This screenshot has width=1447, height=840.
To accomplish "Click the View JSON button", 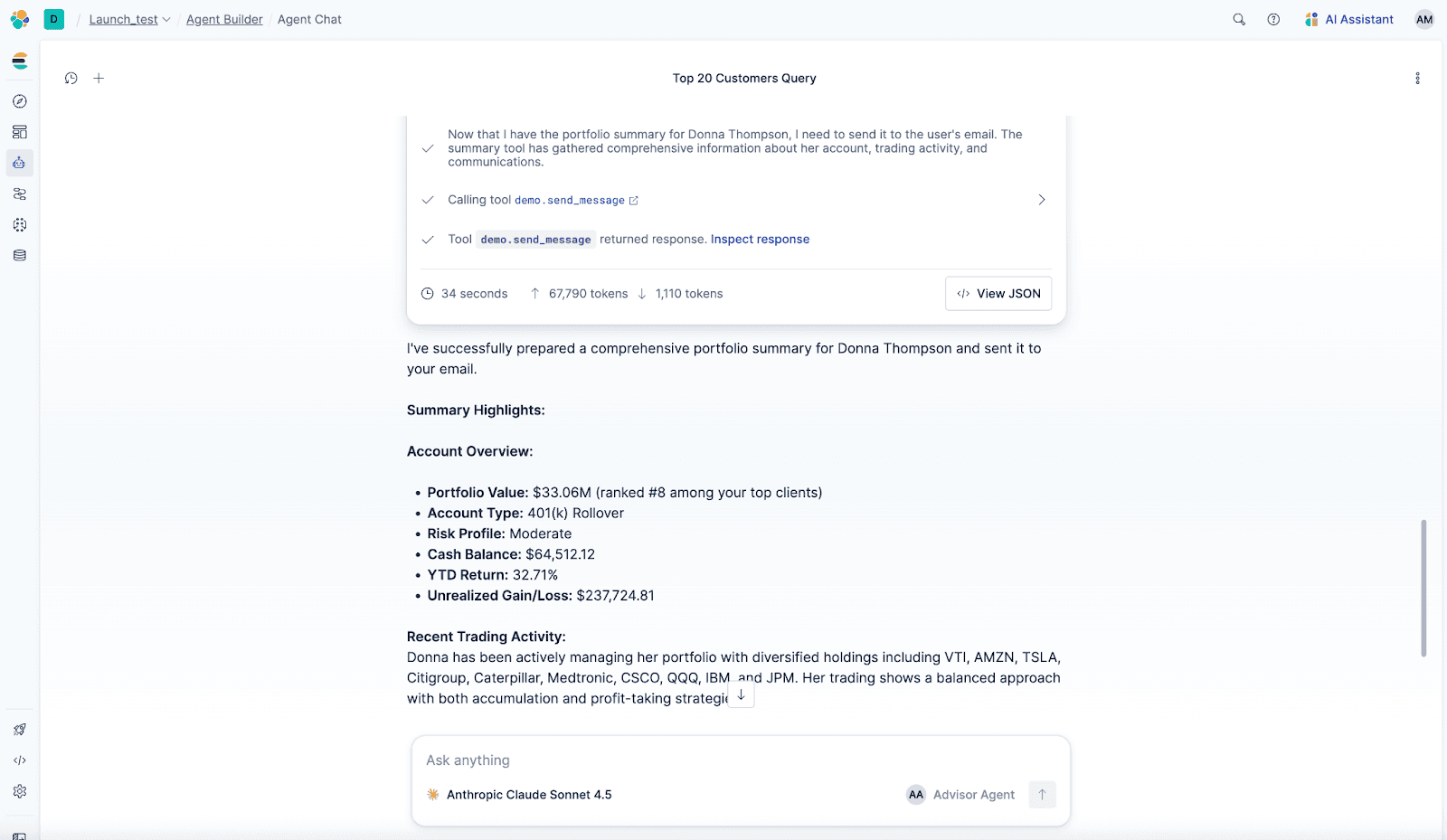I will [998, 293].
